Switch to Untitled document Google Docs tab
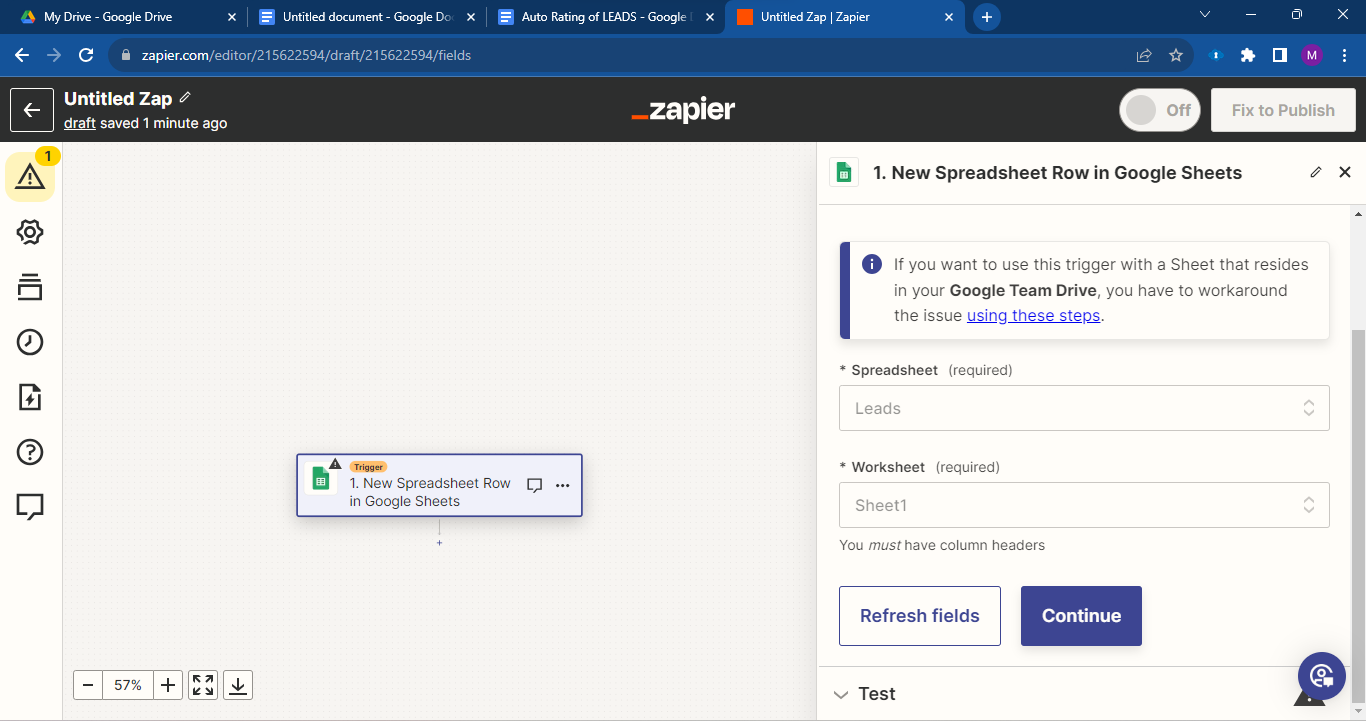 [366, 17]
